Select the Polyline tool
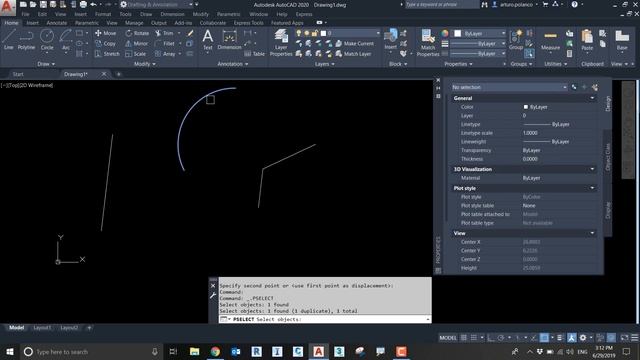 click(26, 40)
